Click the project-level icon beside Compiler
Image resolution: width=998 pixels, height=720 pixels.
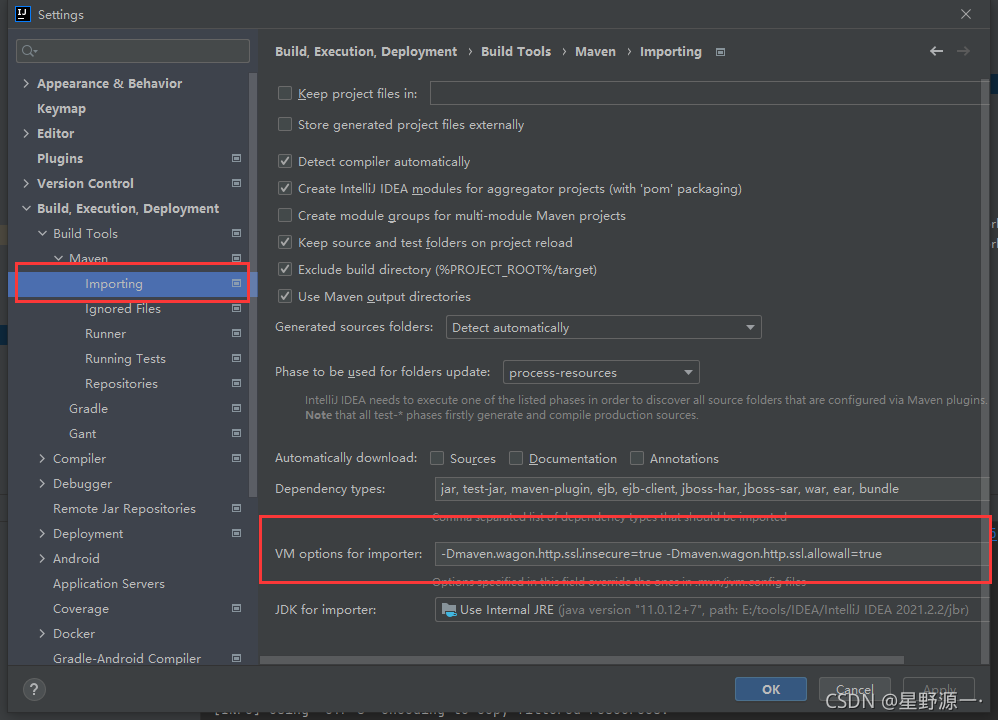[x=236, y=458]
